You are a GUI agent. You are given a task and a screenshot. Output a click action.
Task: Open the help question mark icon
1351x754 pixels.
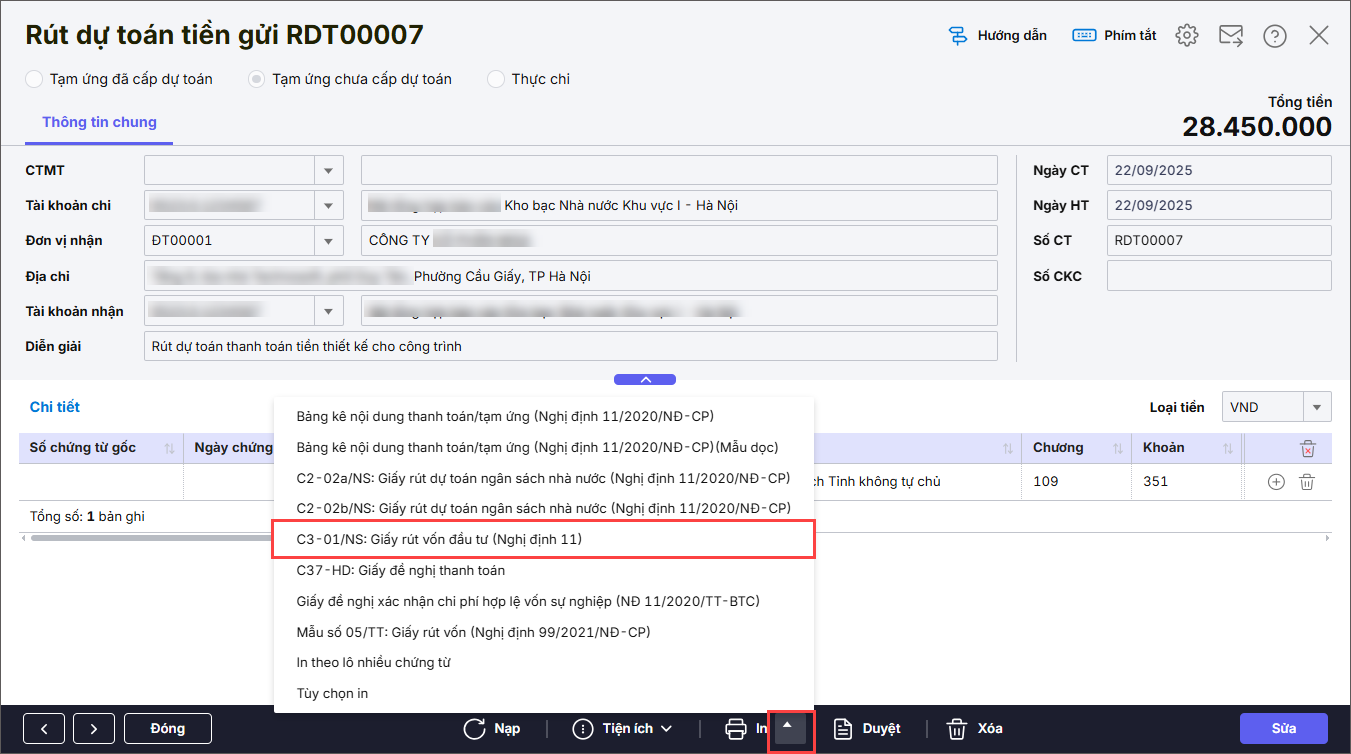coord(1275,36)
